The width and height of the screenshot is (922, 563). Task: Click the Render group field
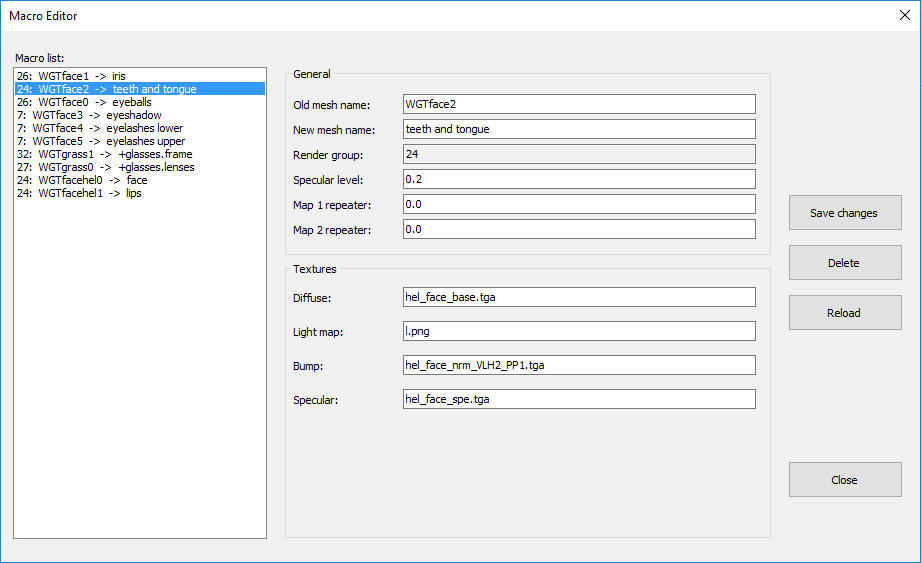(579, 154)
